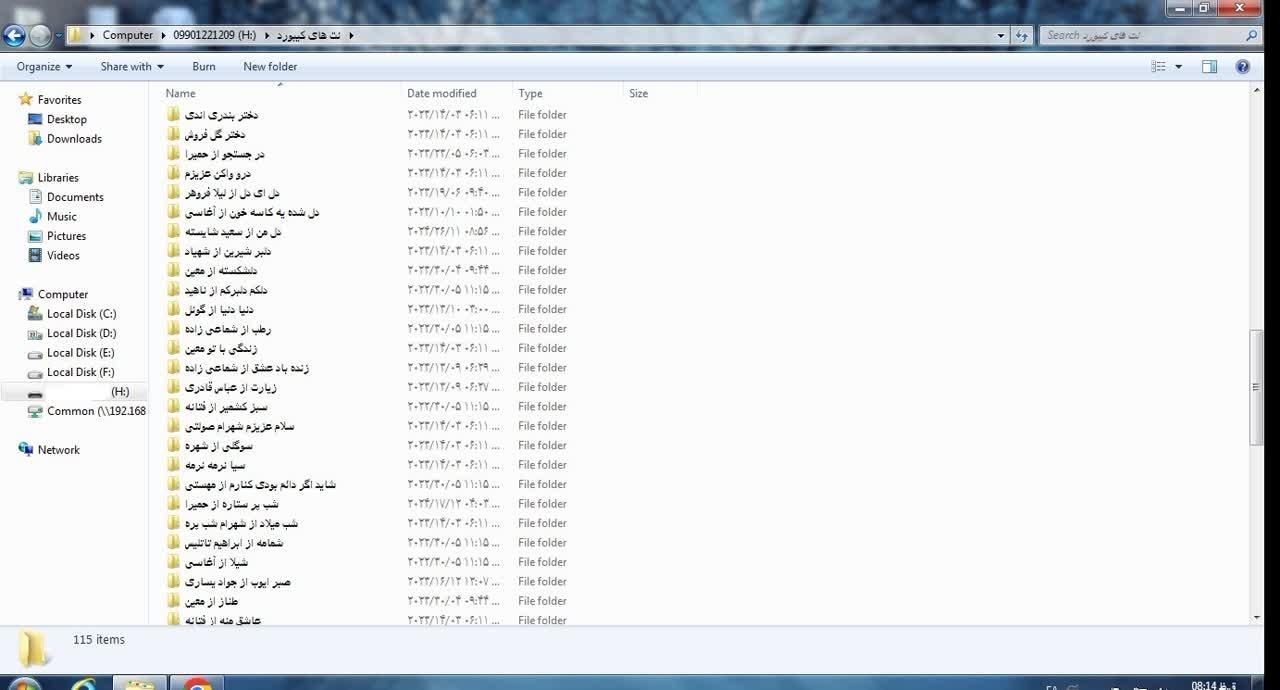Sort by the Type column header

530,93
